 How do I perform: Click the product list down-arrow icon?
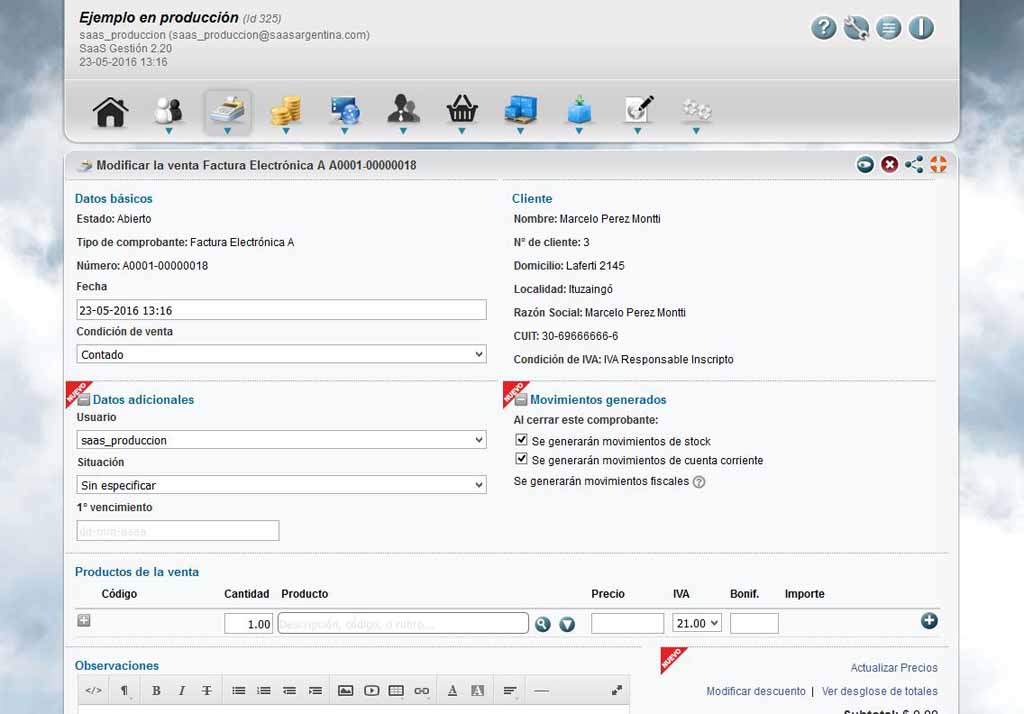coord(568,624)
